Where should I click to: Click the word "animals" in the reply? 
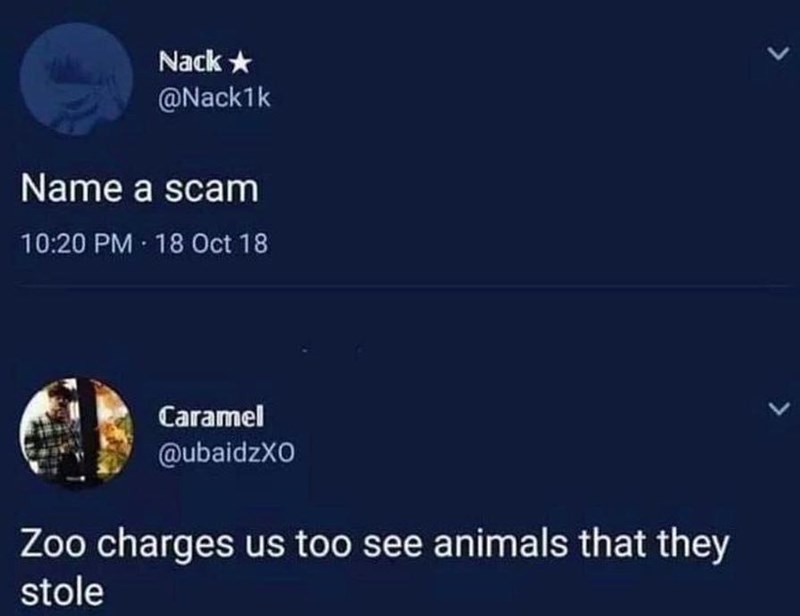(x=501, y=544)
